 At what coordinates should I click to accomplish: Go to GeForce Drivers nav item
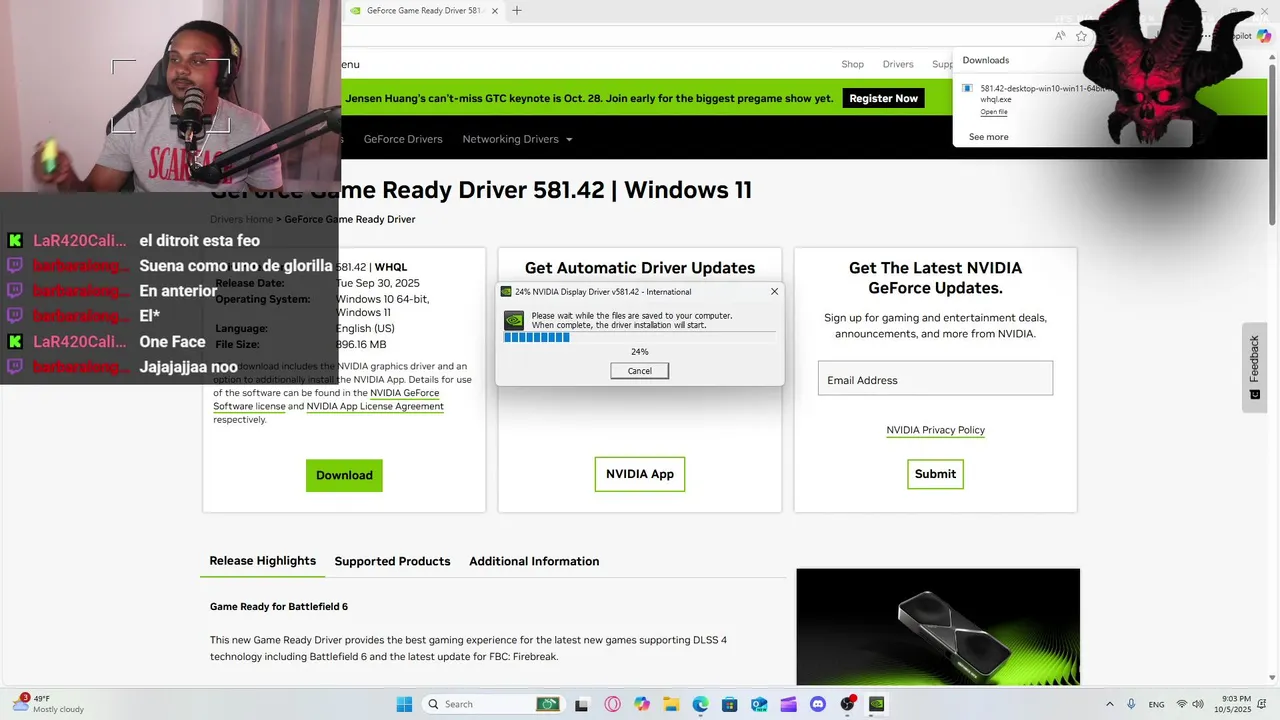(x=403, y=139)
